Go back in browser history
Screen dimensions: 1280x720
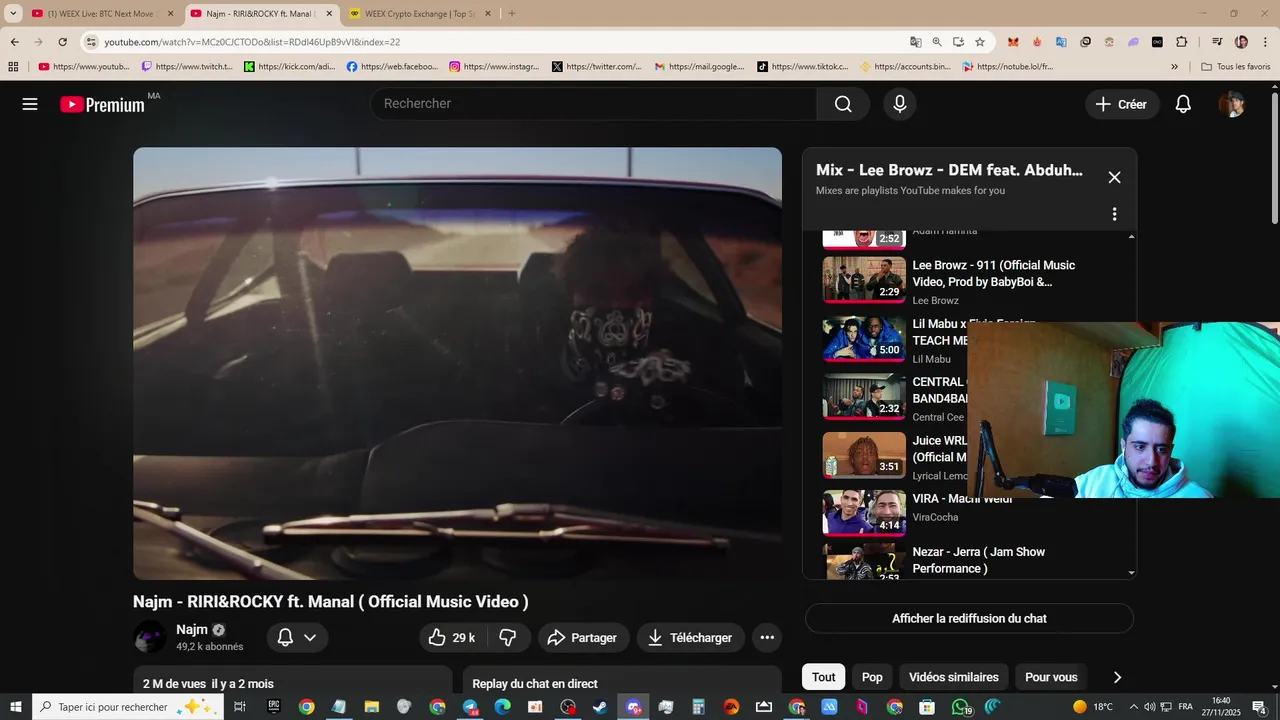click(x=14, y=42)
